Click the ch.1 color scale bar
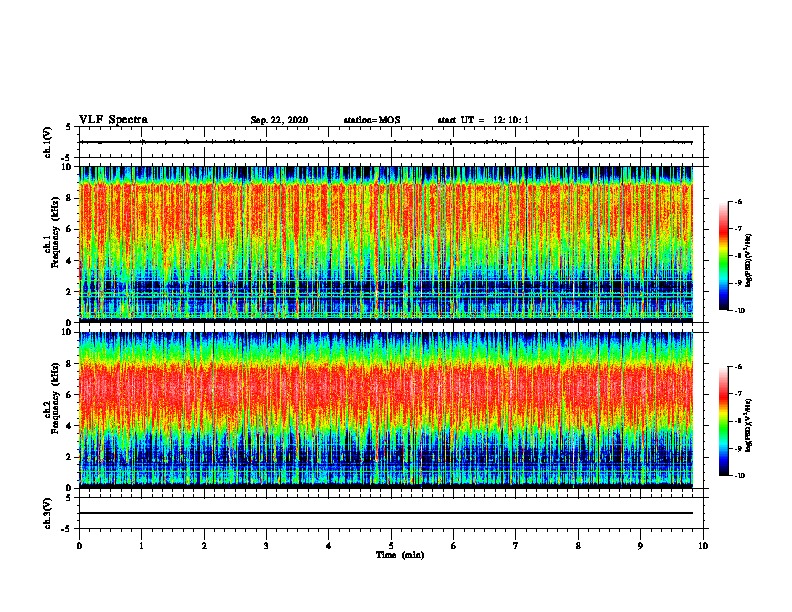 [724, 256]
